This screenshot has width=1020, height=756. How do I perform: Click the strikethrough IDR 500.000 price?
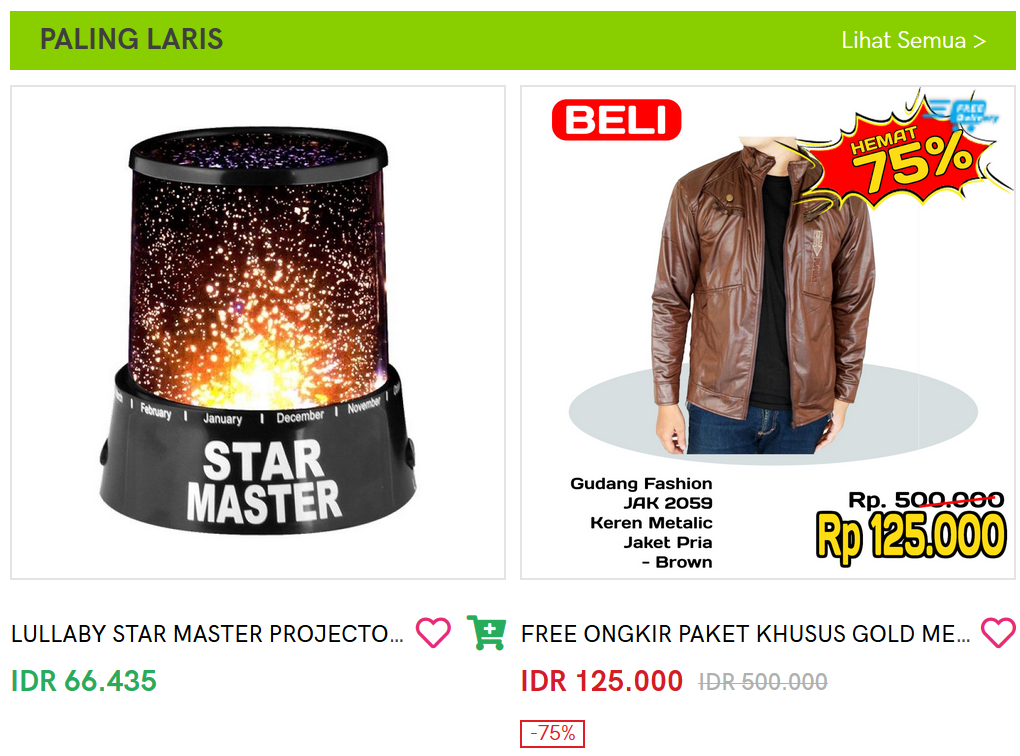coord(762,682)
